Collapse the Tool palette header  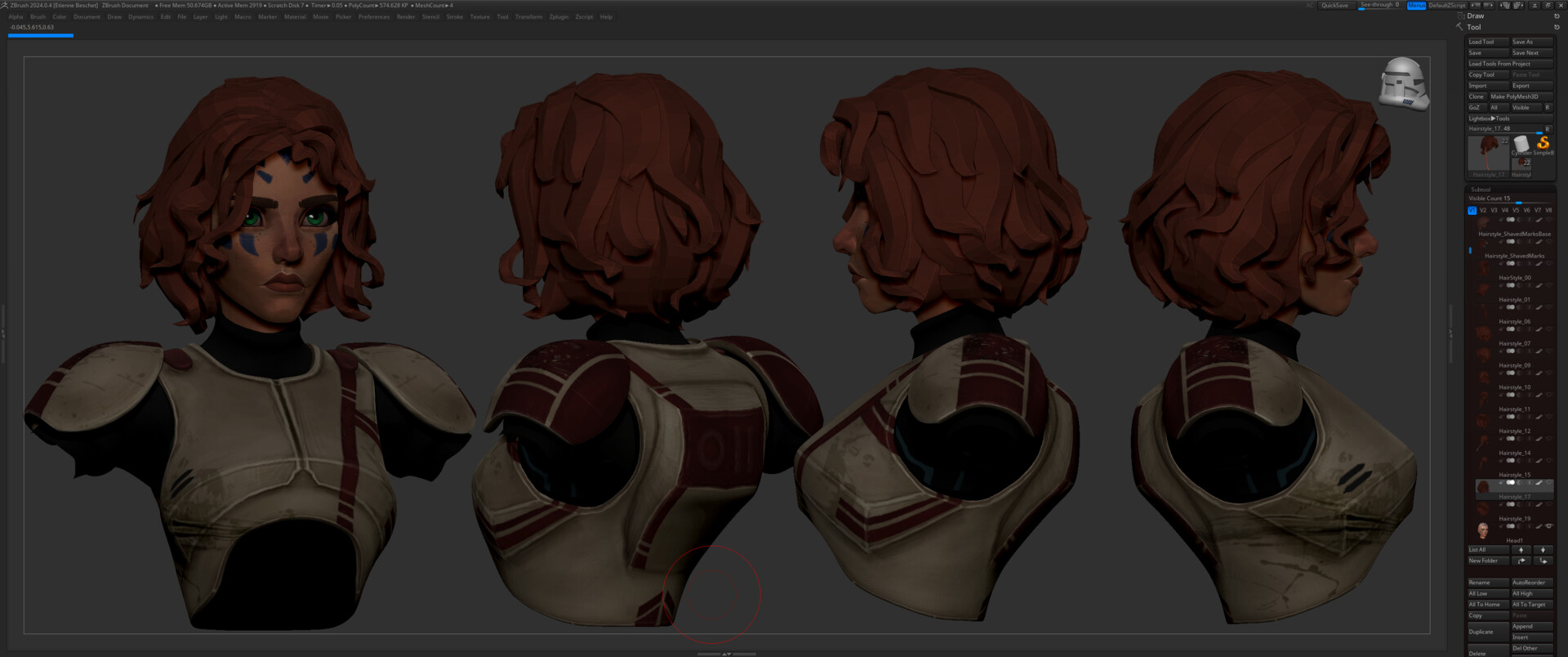point(1474,27)
